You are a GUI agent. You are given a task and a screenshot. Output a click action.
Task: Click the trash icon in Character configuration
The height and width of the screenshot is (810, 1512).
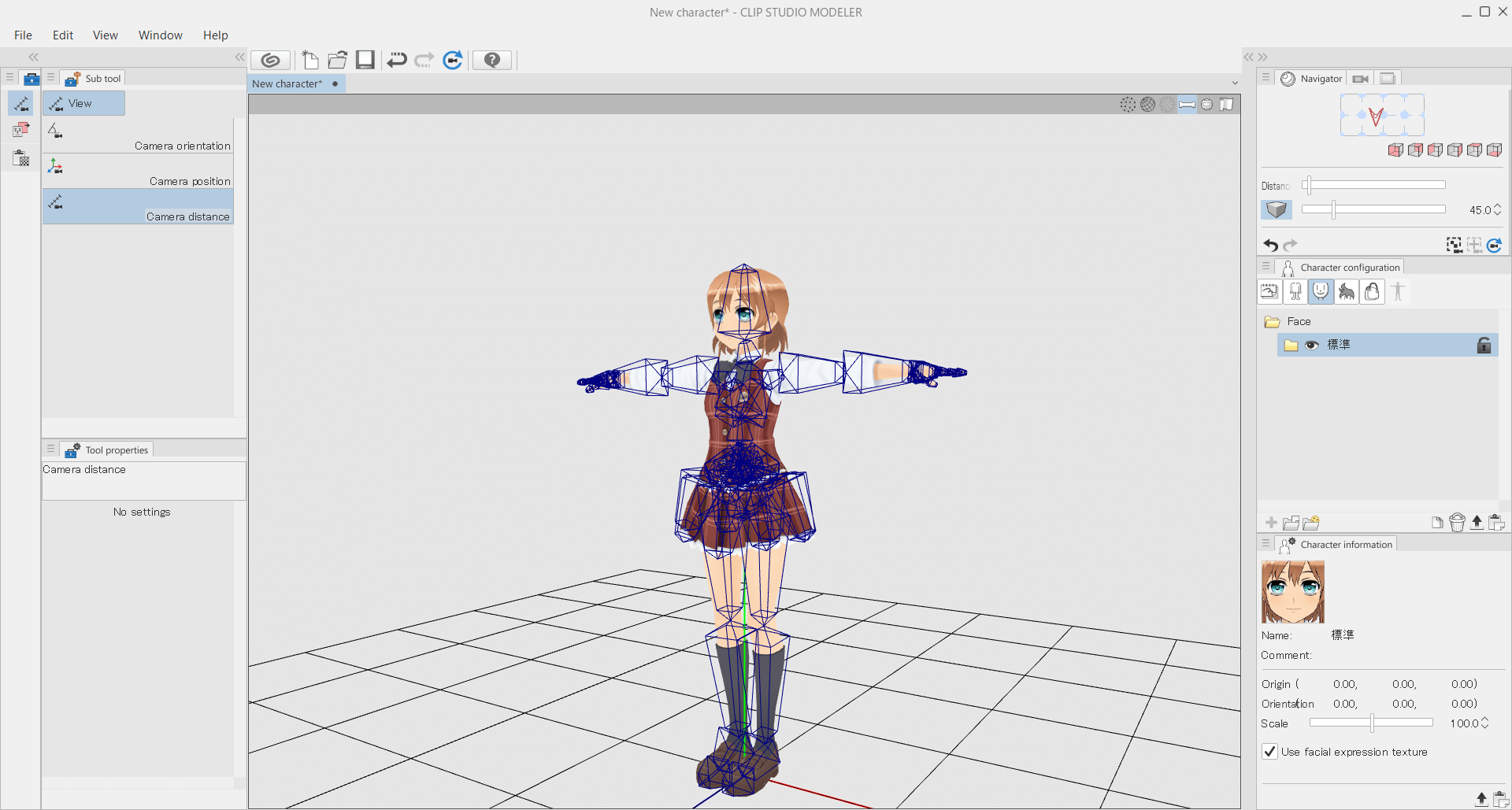[x=1457, y=523]
